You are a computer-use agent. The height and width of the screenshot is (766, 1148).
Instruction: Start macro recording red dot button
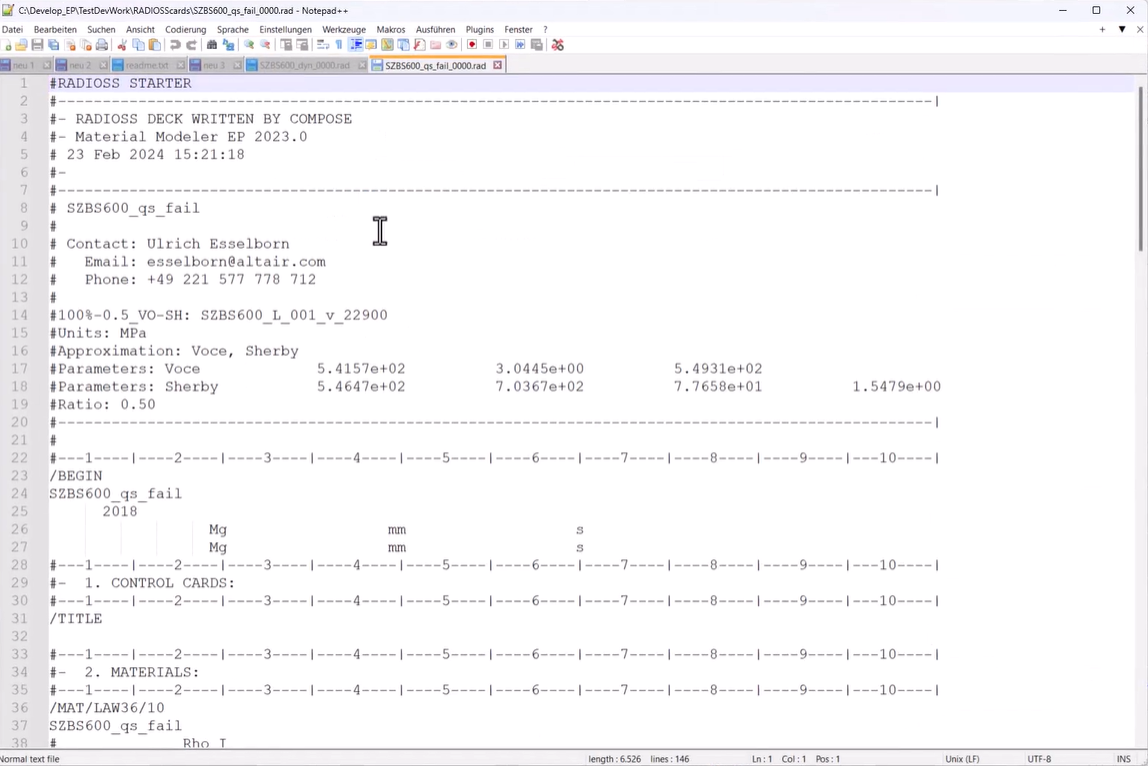472,45
